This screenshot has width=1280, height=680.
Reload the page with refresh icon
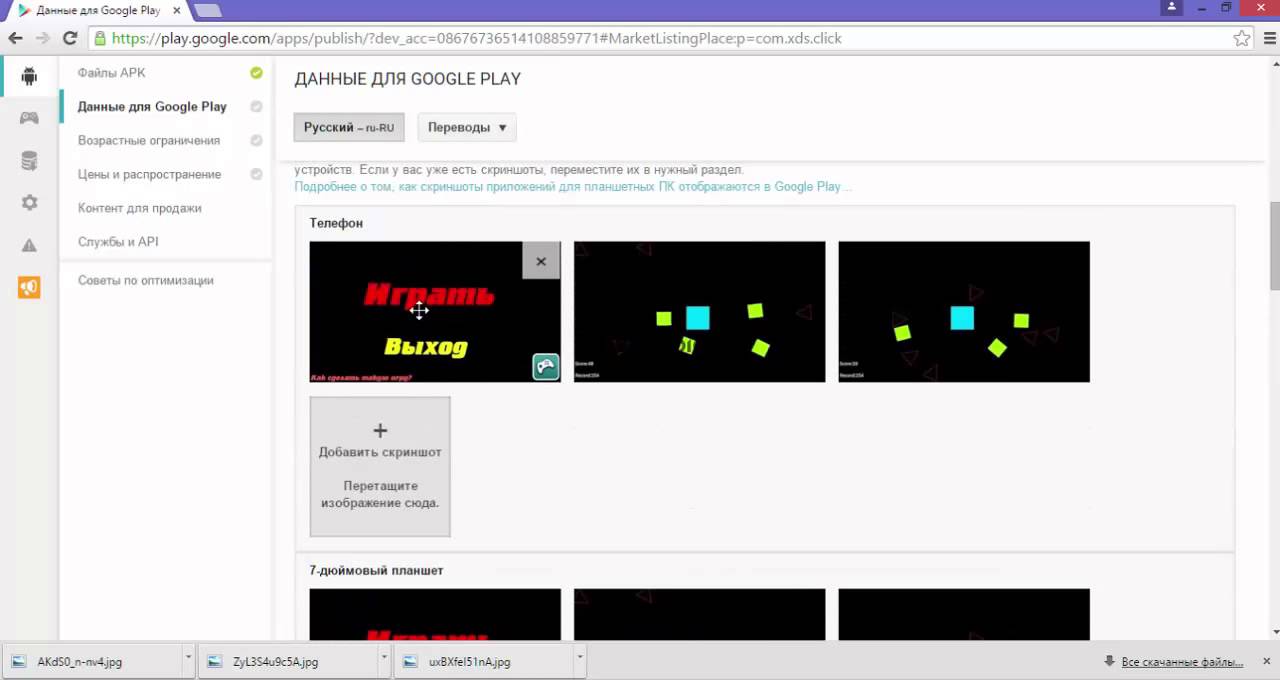(x=70, y=38)
